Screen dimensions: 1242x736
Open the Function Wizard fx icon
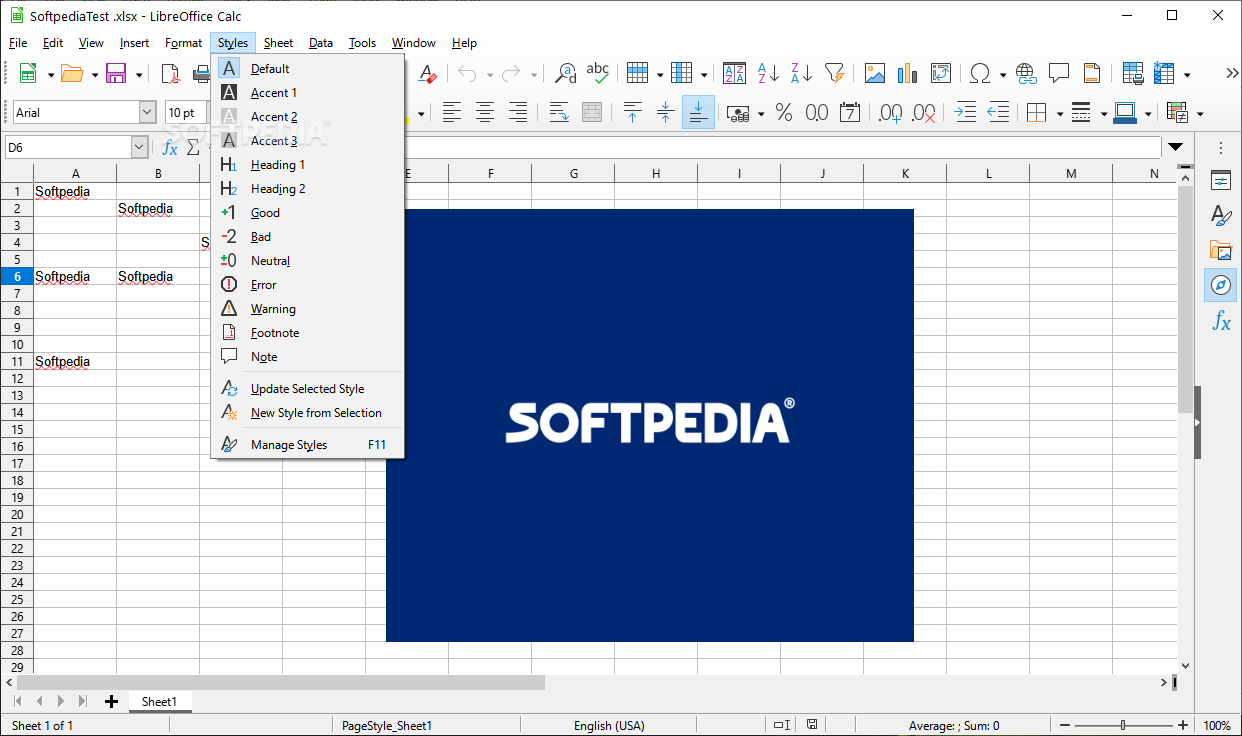tap(170, 148)
